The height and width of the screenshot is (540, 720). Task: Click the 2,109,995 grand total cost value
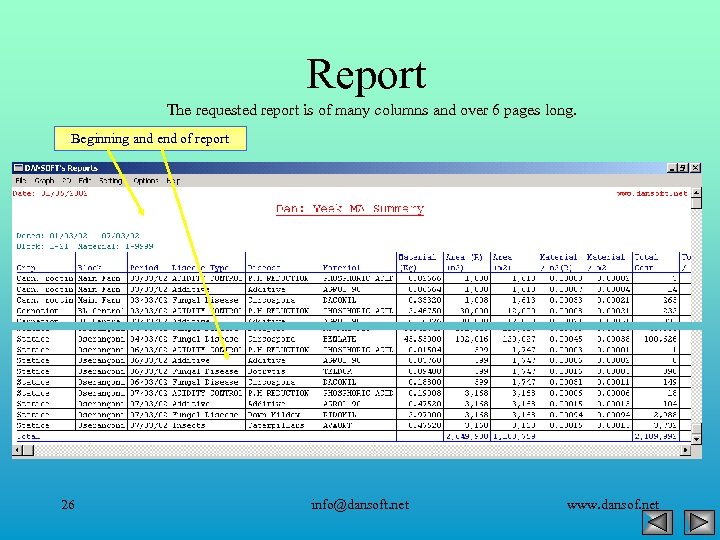tap(655, 436)
